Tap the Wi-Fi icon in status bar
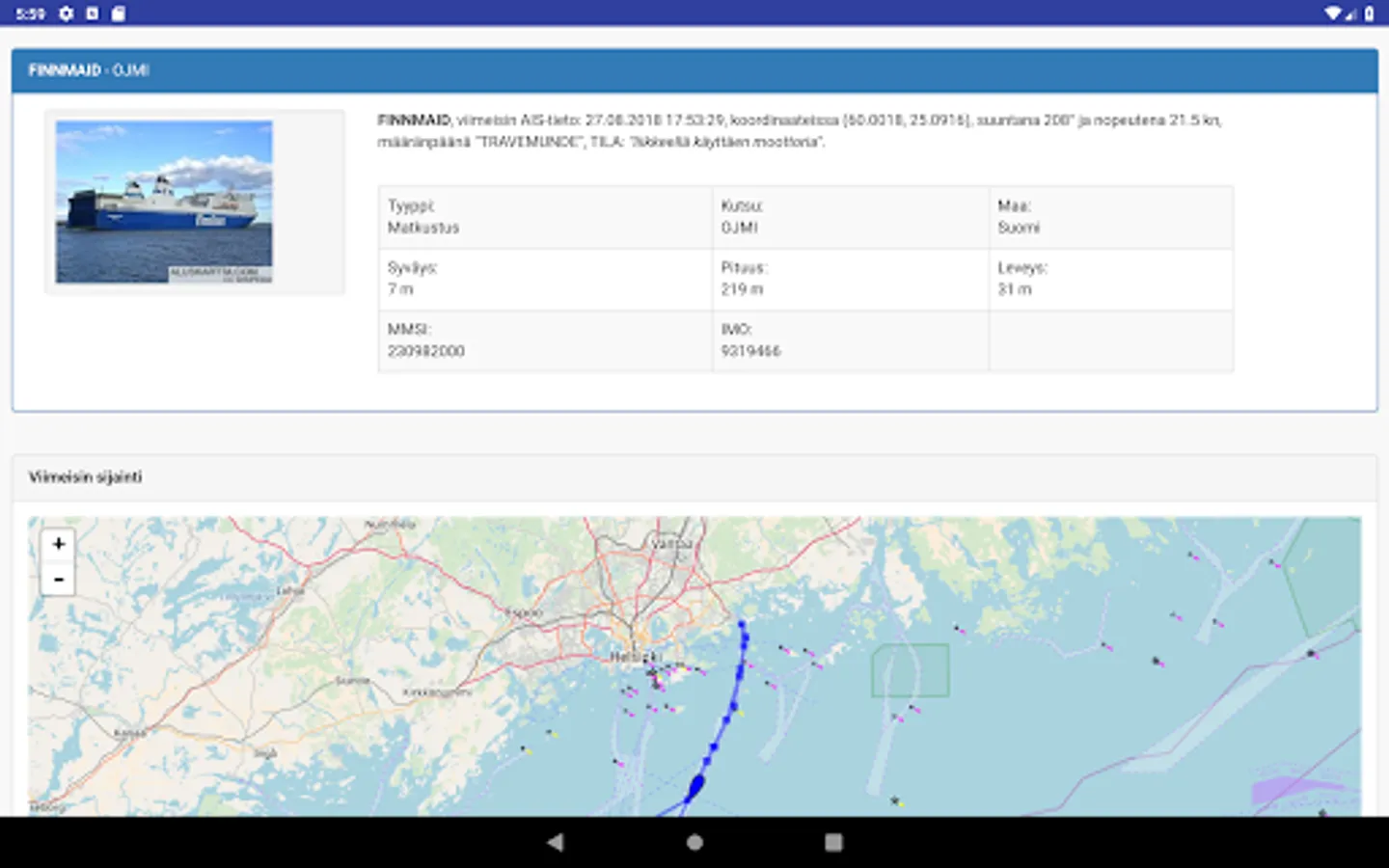Viewport: 1389px width, 868px height. click(1332, 14)
